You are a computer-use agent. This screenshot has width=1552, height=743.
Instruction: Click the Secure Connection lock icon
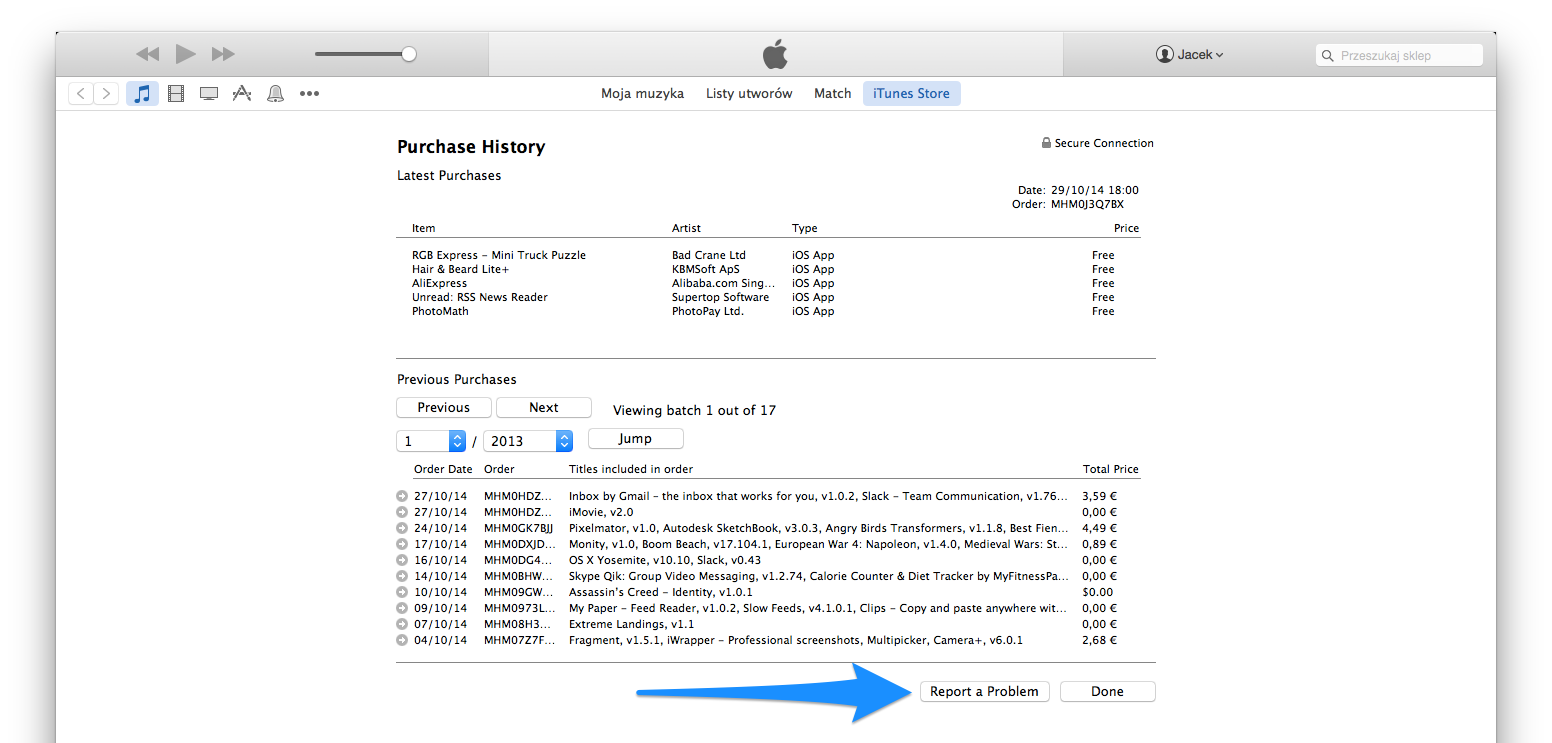tap(1046, 143)
